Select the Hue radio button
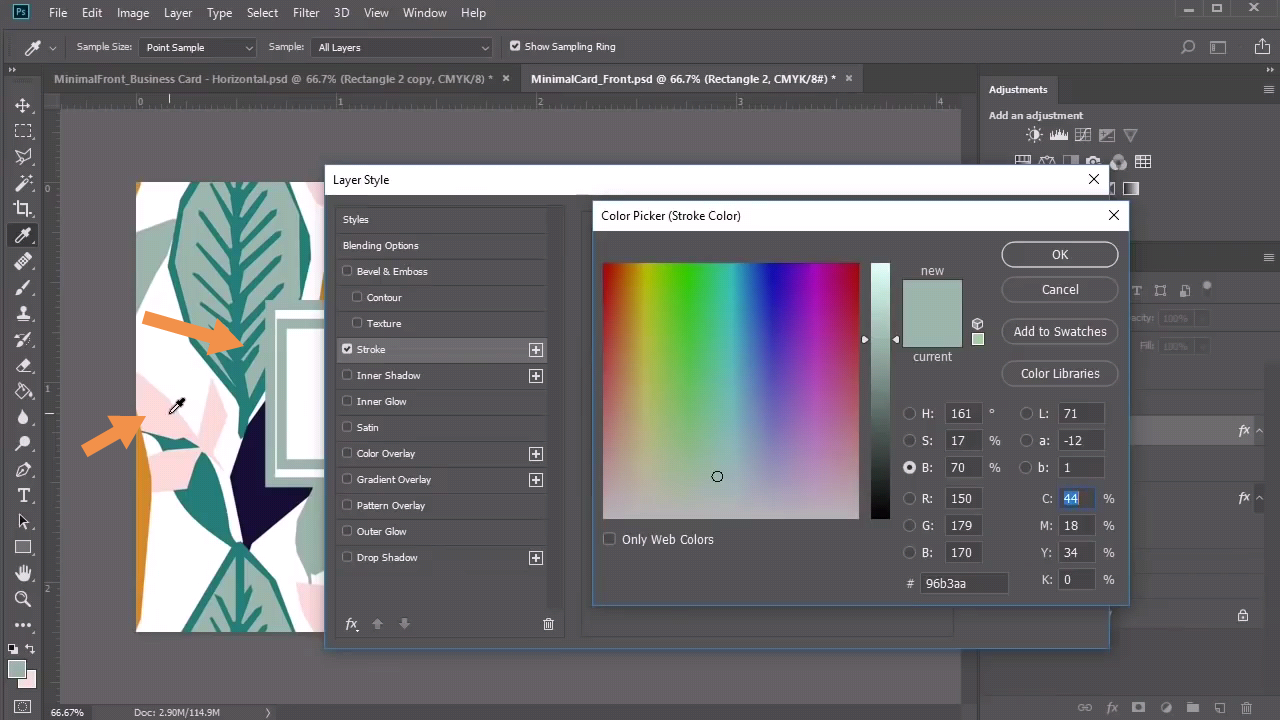The image size is (1280, 720). click(909, 413)
